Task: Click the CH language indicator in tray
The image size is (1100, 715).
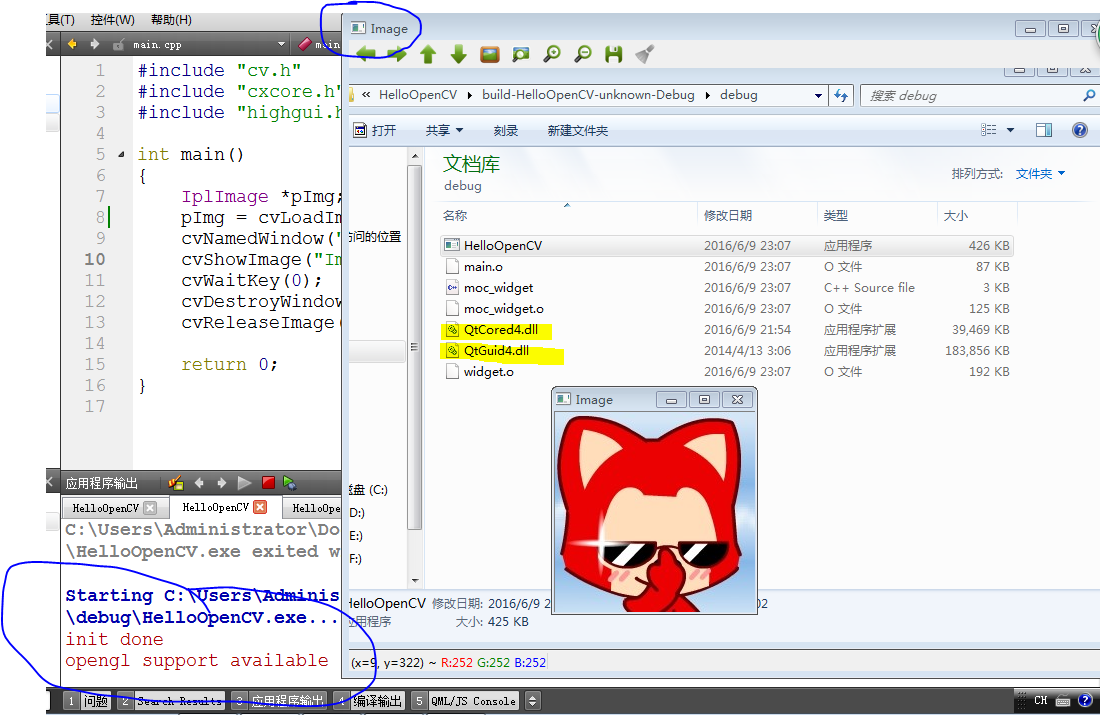Action: [1040, 700]
